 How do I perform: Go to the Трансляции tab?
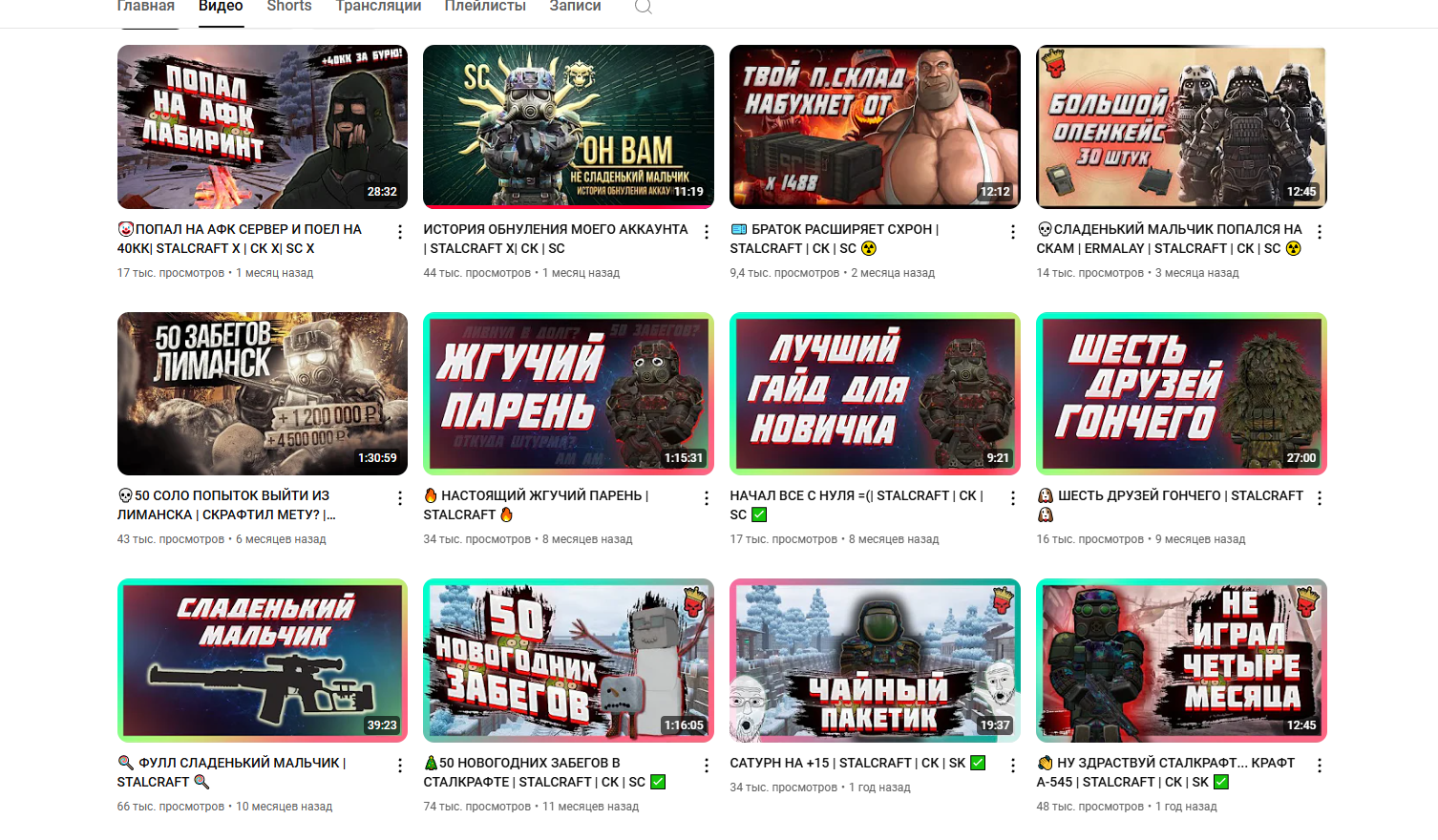pos(378,7)
